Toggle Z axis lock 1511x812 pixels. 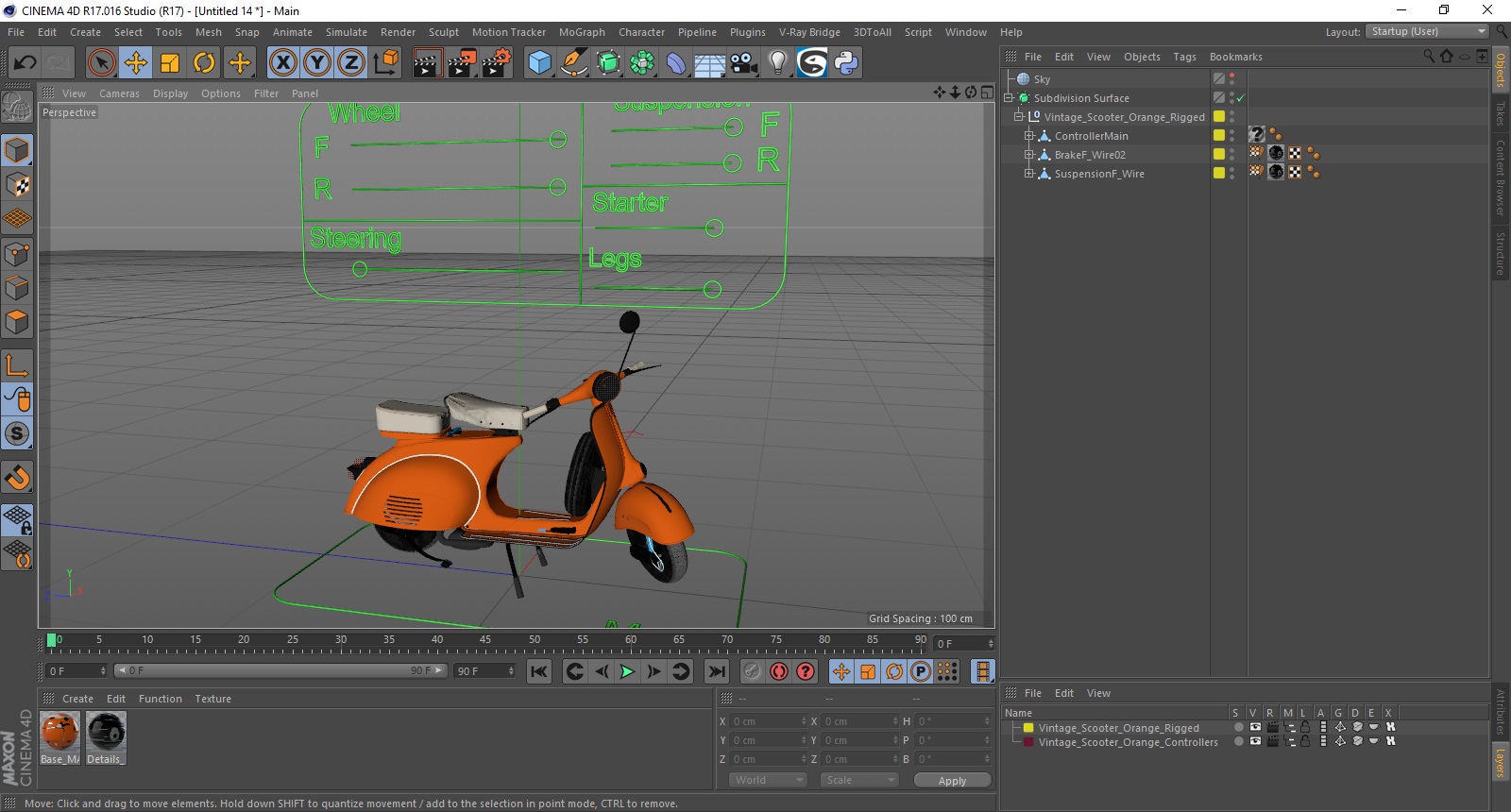tap(351, 63)
